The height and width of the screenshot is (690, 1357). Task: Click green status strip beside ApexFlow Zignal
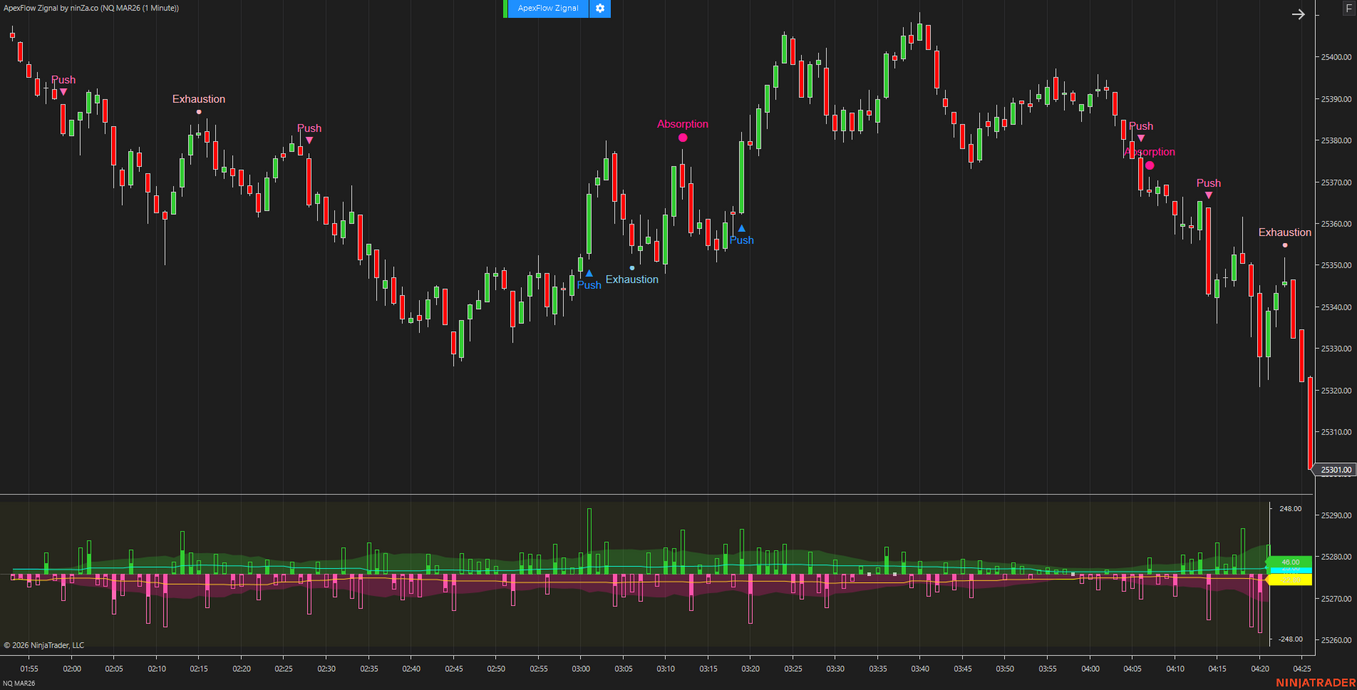pyautogui.click(x=505, y=8)
